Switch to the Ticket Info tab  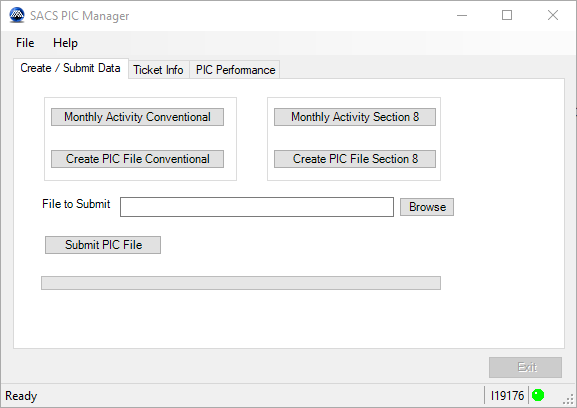pyautogui.click(x=159, y=70)
